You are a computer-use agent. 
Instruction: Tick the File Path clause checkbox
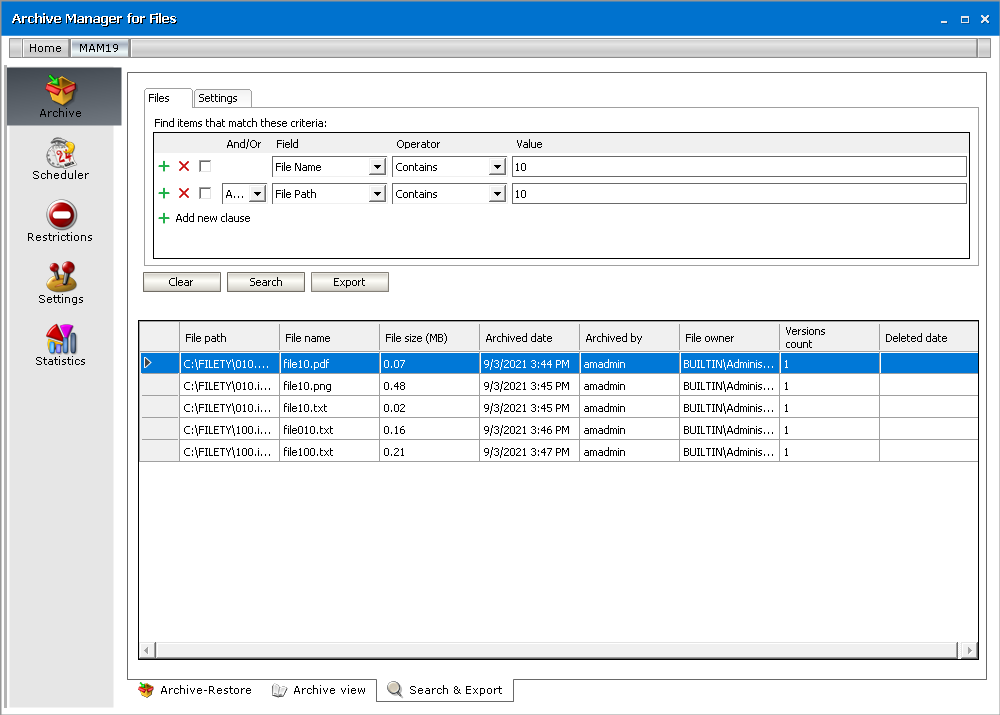tap(205, 194)
